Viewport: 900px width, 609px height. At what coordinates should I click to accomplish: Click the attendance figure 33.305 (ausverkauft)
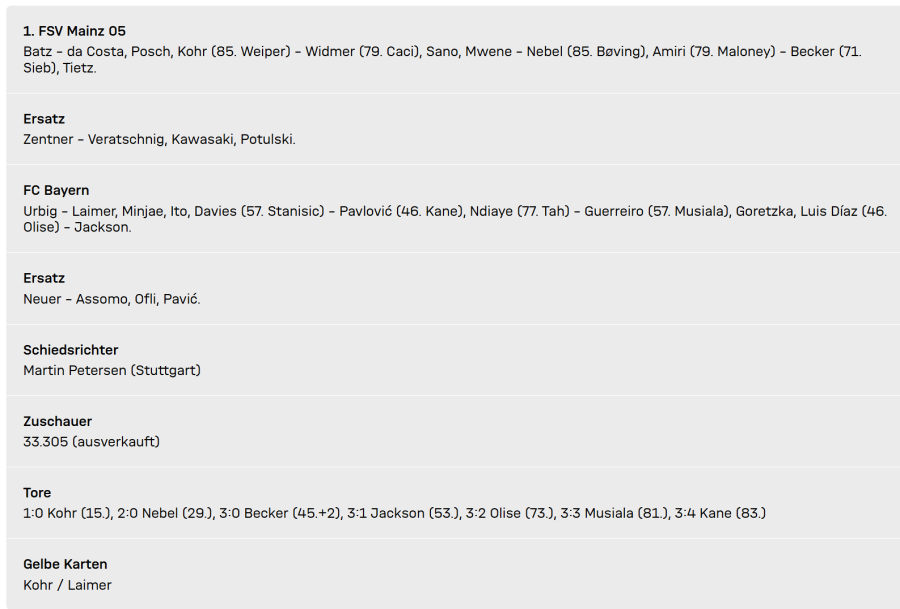click(91, 441)
